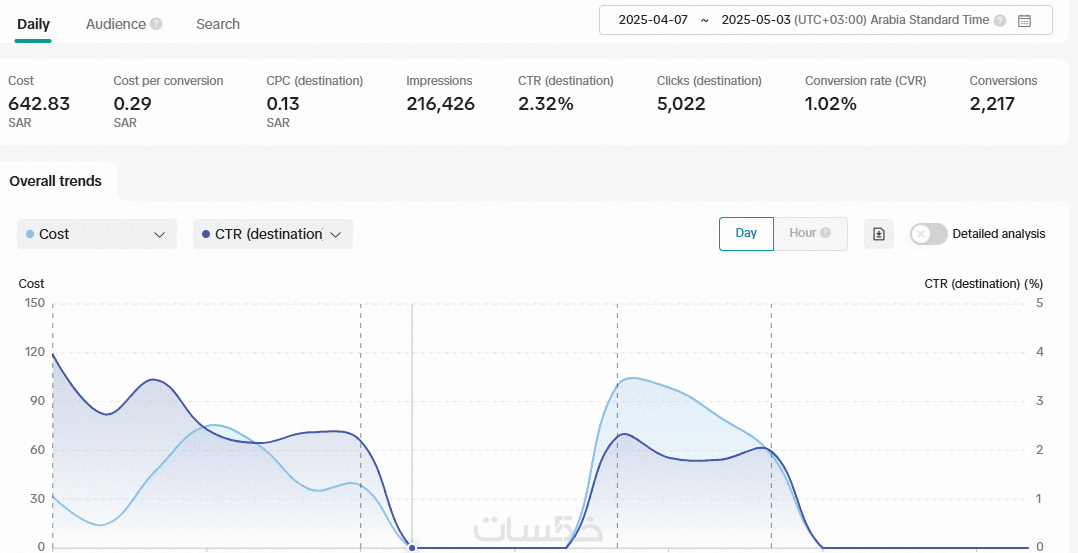Image resolution: width=1078 pixels, height=553 pixels.
Task: Click the Detailed analysis label
Action: click(999, 234)
